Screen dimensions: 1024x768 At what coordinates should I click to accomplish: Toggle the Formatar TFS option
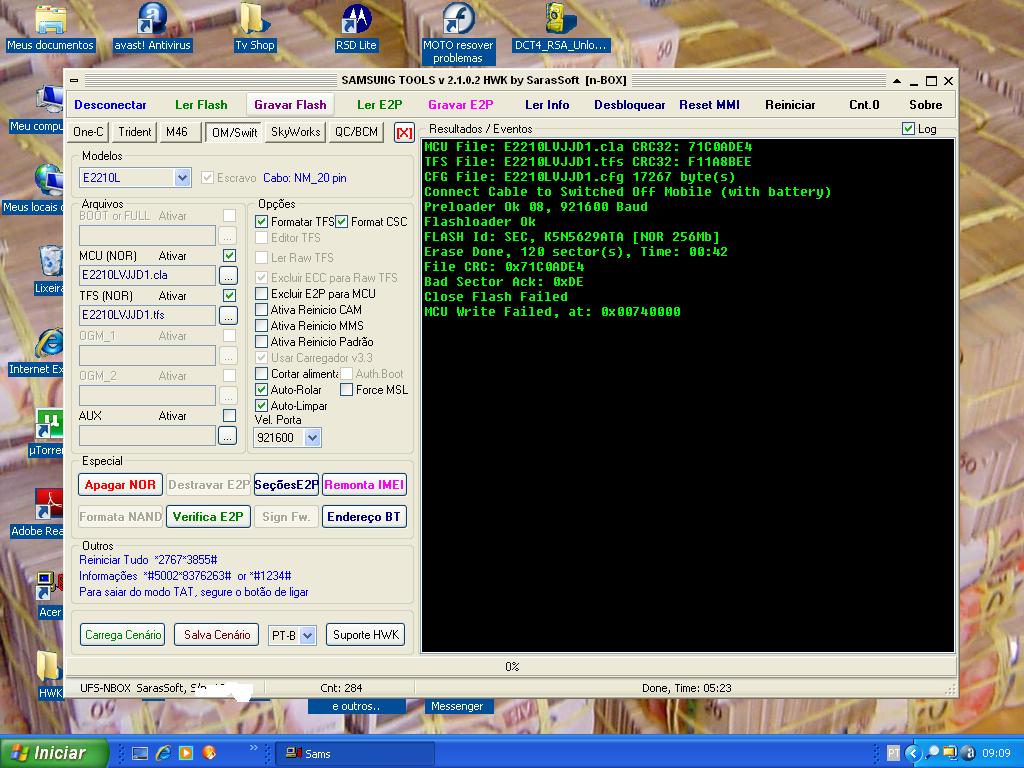pyautogui.click(x=261, y=222)
